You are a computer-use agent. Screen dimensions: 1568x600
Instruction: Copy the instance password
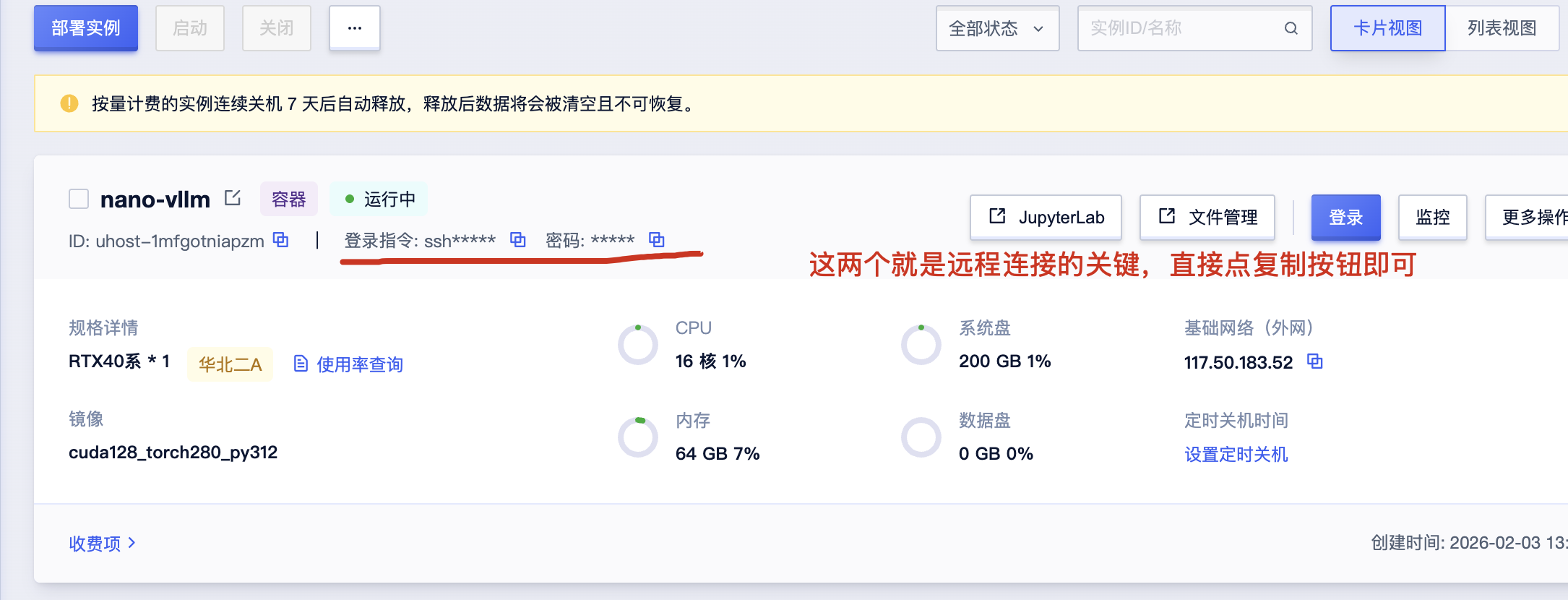pos(656,240)
